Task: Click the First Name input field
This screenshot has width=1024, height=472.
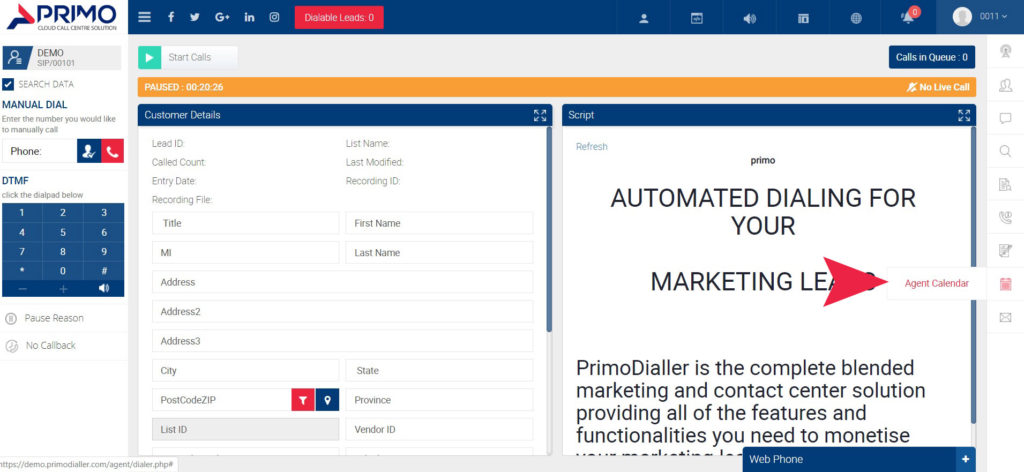Action: click(440, 223)
